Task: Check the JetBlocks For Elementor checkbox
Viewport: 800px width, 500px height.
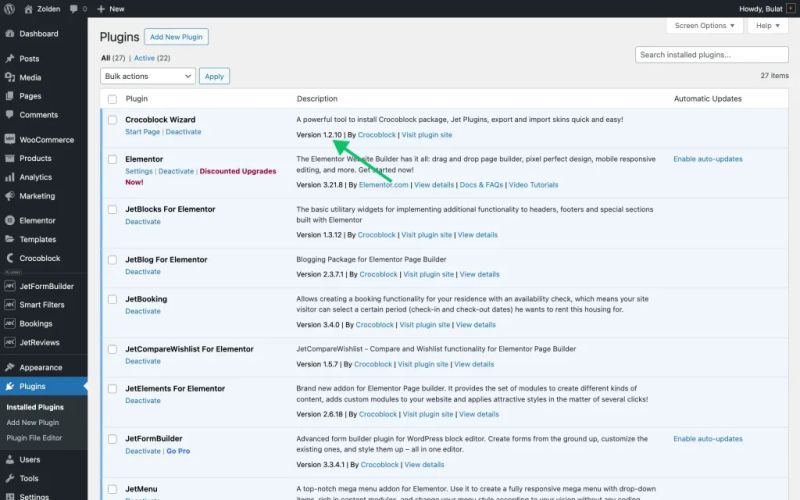Action: click(x=112, y=210)
